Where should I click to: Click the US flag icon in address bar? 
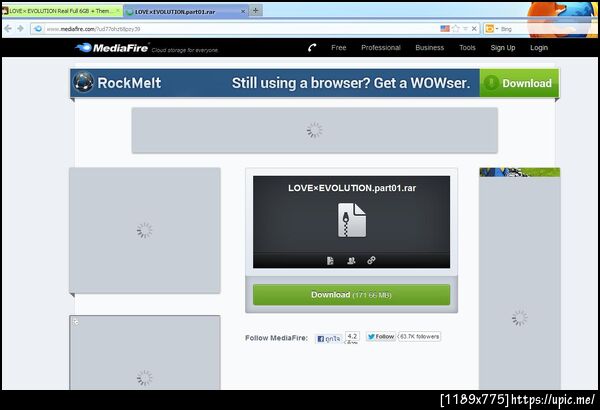(445, 28)
